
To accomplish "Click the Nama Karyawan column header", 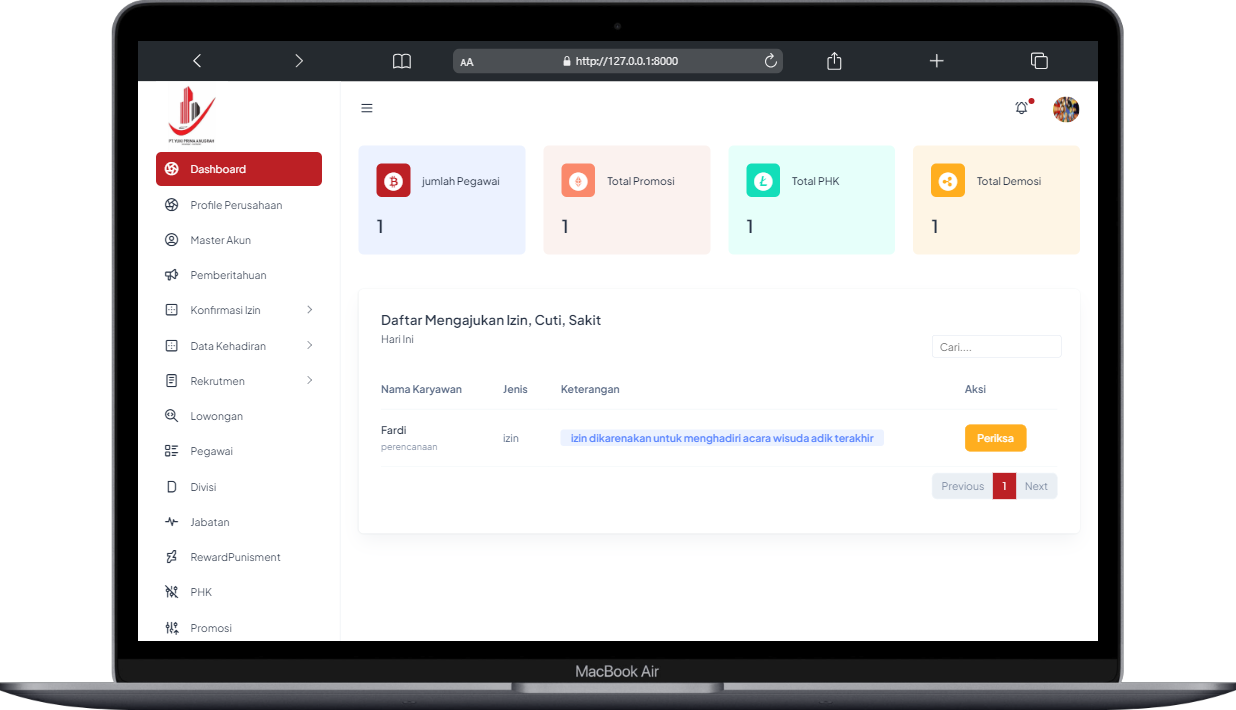I will (421, 389).
